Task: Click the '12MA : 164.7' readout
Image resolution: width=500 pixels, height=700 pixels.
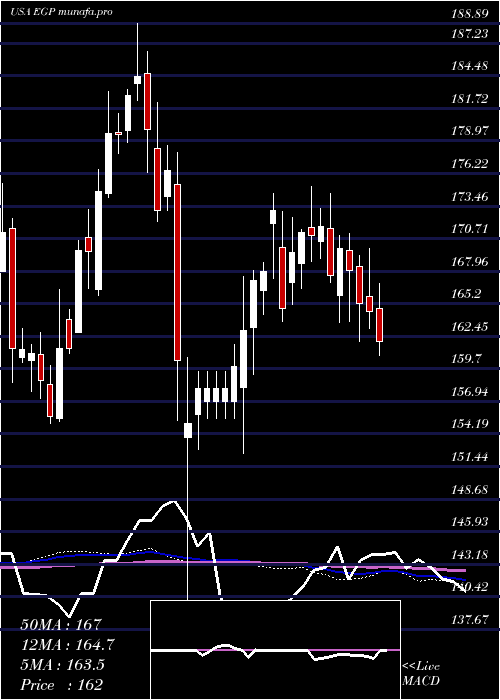Action: [x=67, y=645]
